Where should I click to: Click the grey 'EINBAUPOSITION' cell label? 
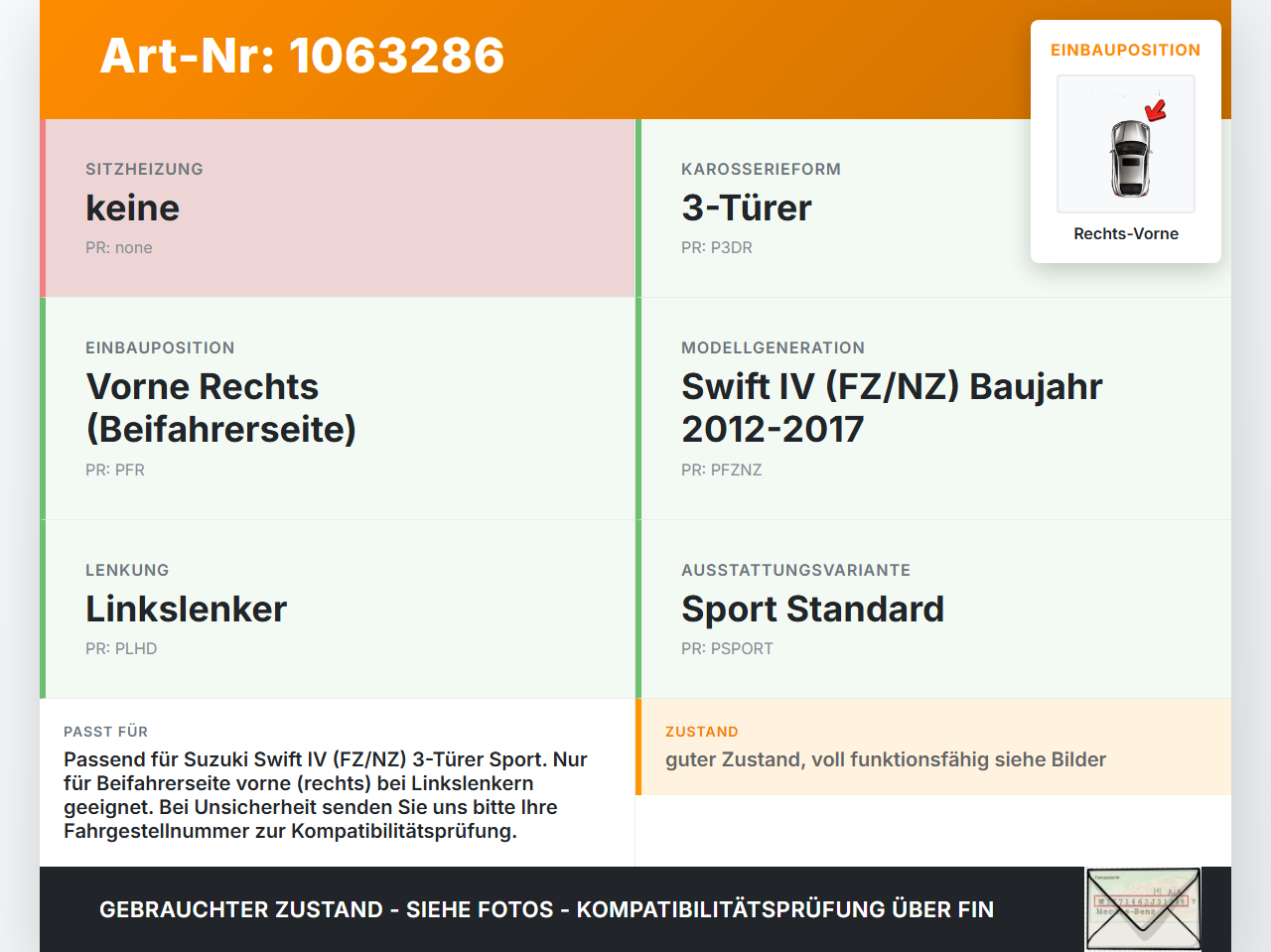tap(160, 347)
